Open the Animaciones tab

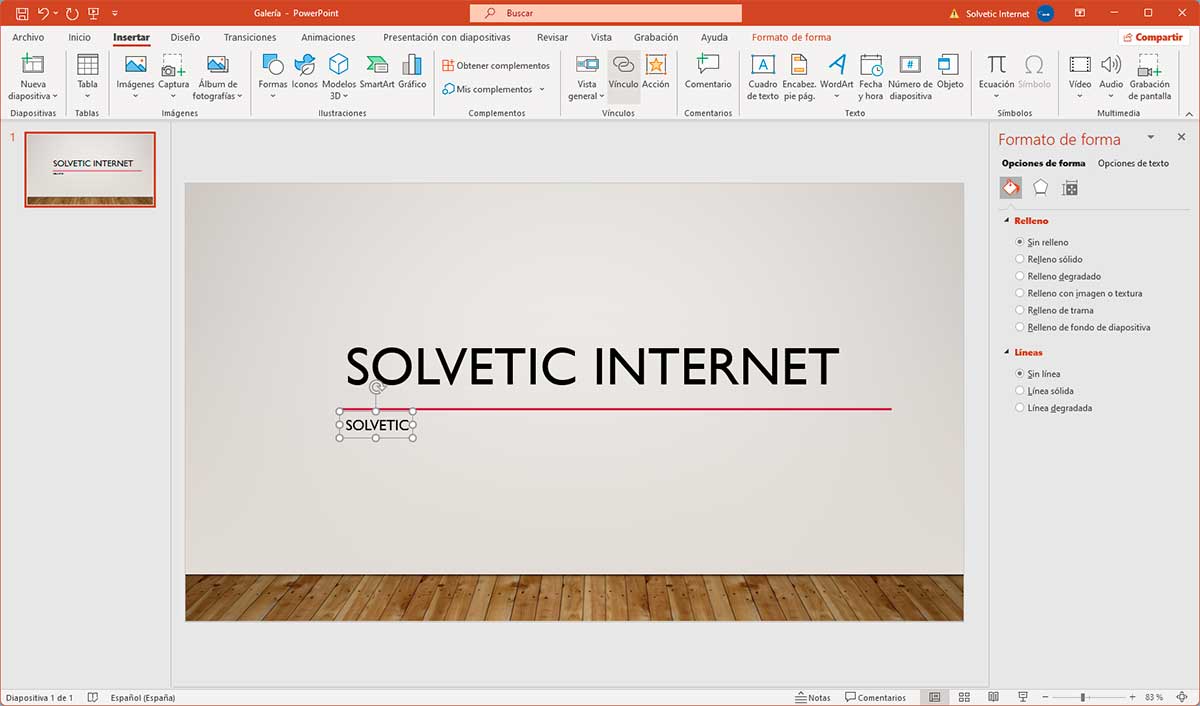coord(328,37)
